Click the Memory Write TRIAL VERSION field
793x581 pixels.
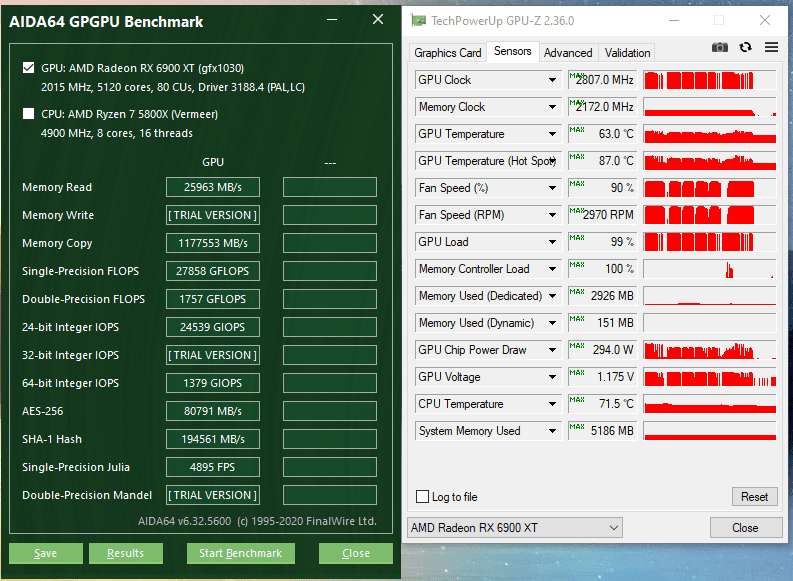coord(213,215)
